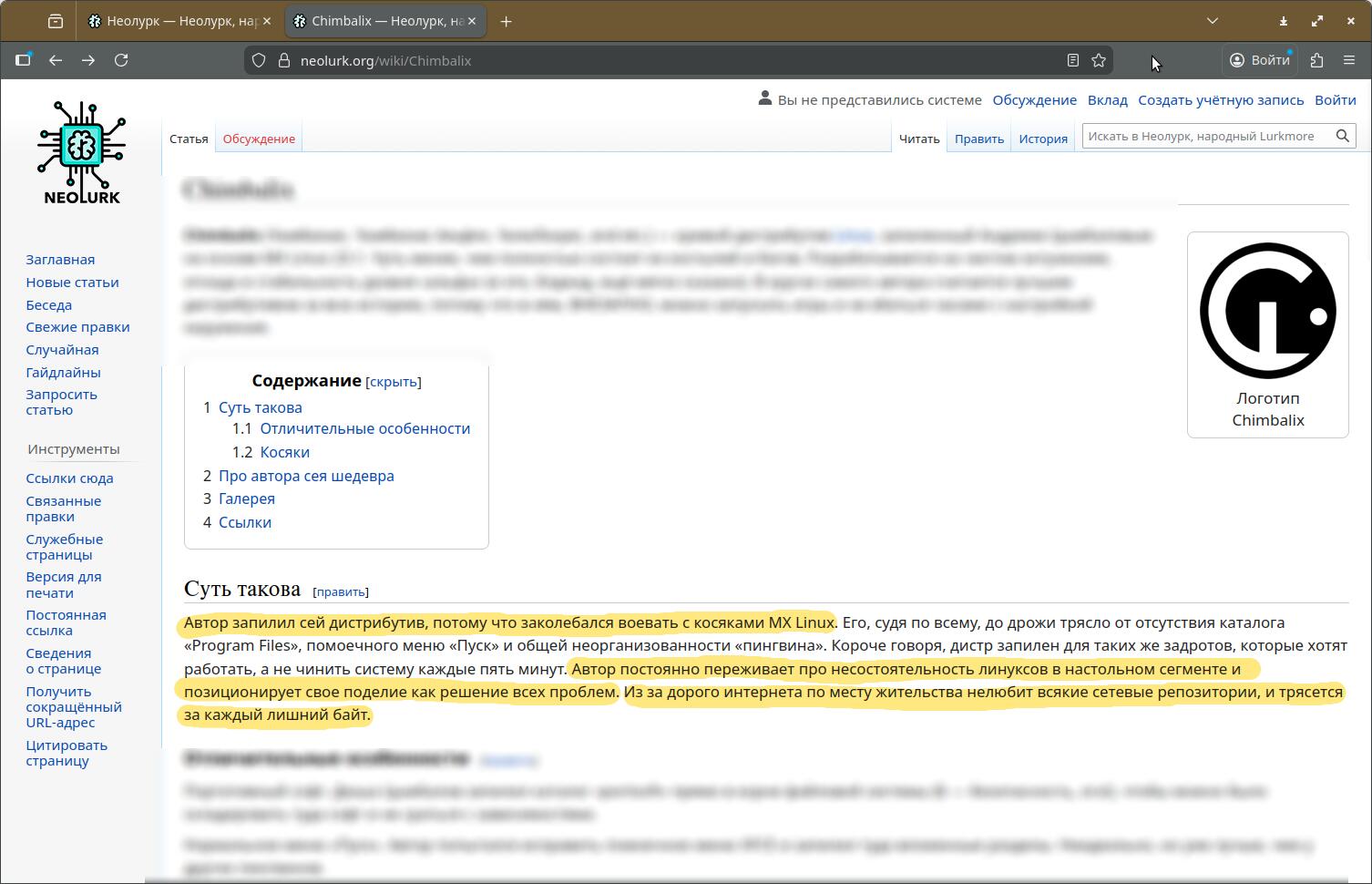Open the downloads panel

pyautogui.click(x=1283, y=21)
